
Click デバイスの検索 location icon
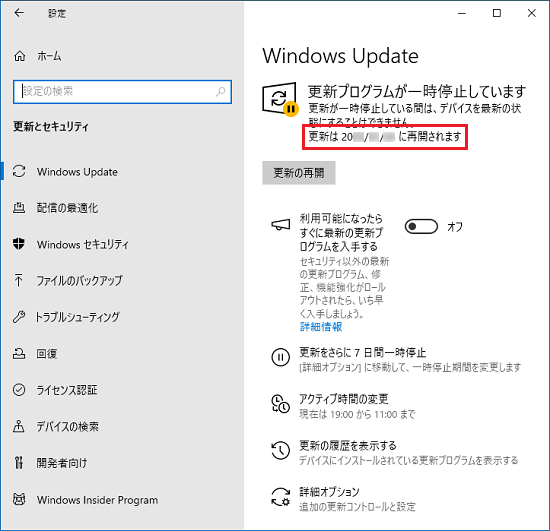[19, 426]
